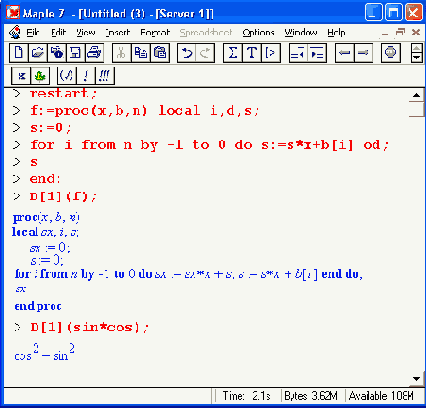Open the Insert menu
This screenshot has height=408, width=426.
pyautogui.click(x=118, y=32)
